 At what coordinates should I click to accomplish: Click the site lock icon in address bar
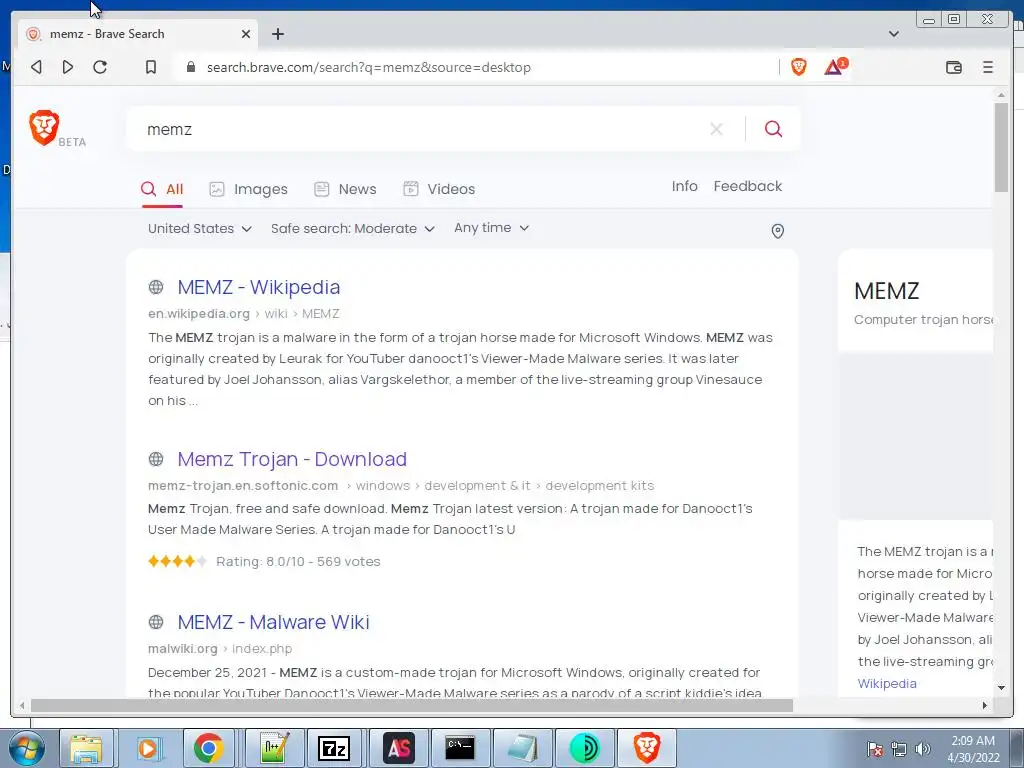[x=191, y=67]
